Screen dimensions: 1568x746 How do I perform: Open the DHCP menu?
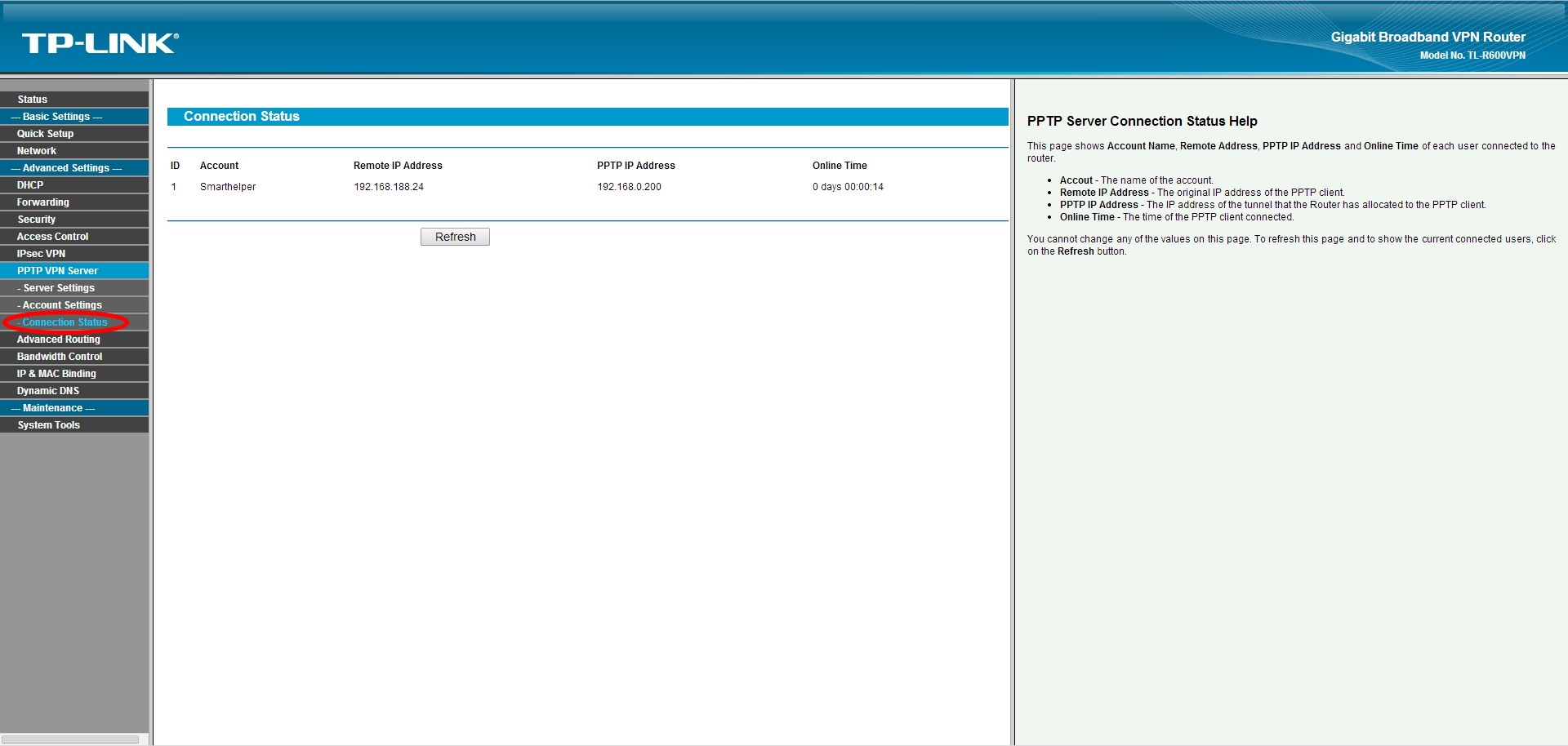point(74,185)
